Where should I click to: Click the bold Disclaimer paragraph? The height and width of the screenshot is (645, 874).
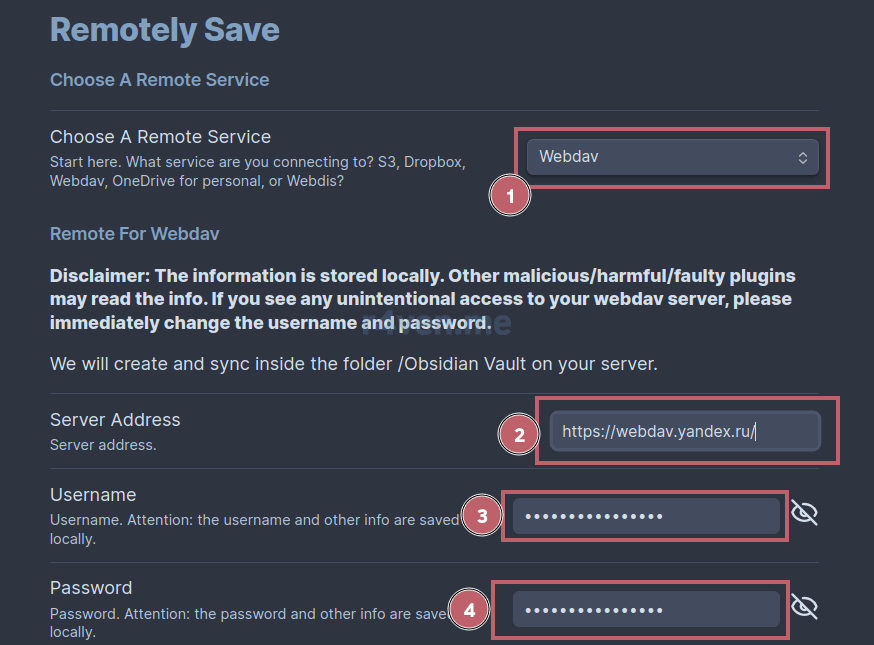pos(423,299)
